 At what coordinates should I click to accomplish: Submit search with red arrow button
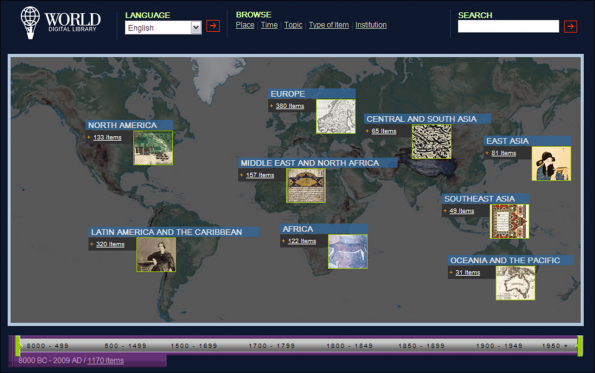(x=570, y=26)
